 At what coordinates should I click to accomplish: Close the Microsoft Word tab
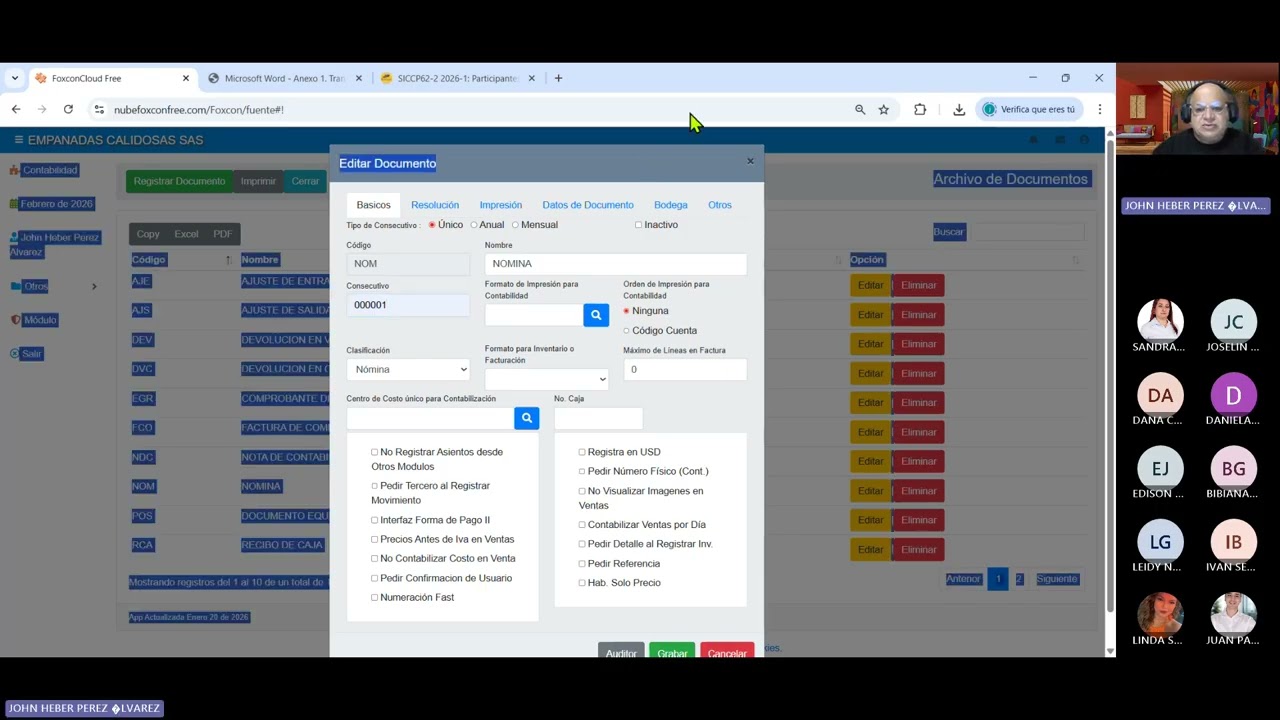pos(359,78)
